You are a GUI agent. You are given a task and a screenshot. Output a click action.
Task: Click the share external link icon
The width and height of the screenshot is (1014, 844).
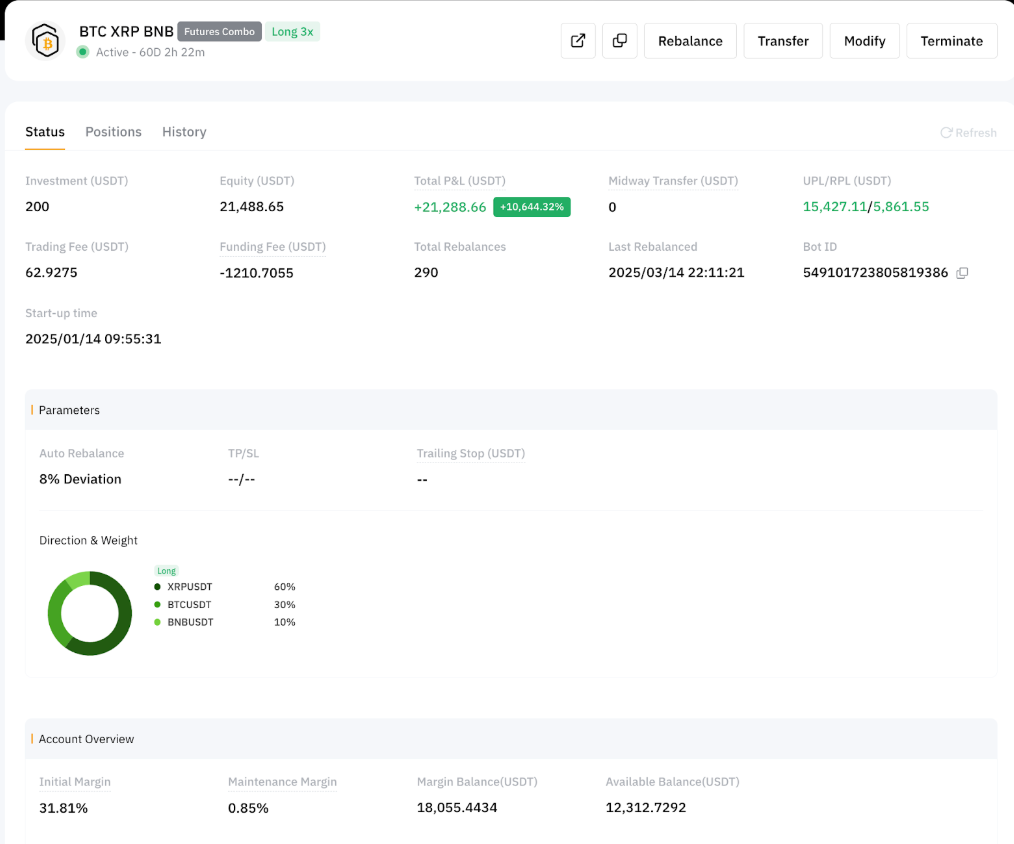(x=578, y=41)
